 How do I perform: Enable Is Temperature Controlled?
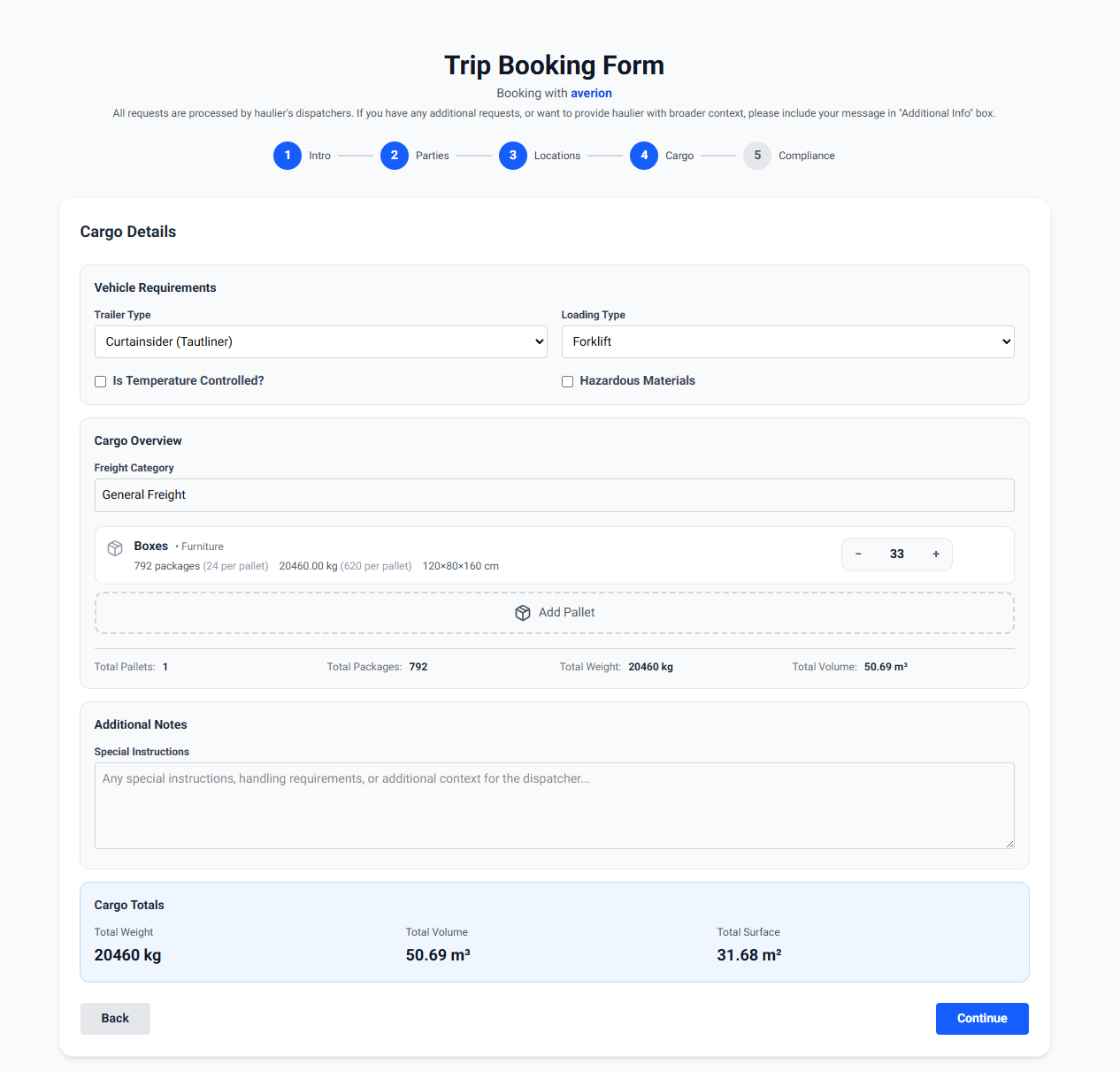click(x=100, y=381)
